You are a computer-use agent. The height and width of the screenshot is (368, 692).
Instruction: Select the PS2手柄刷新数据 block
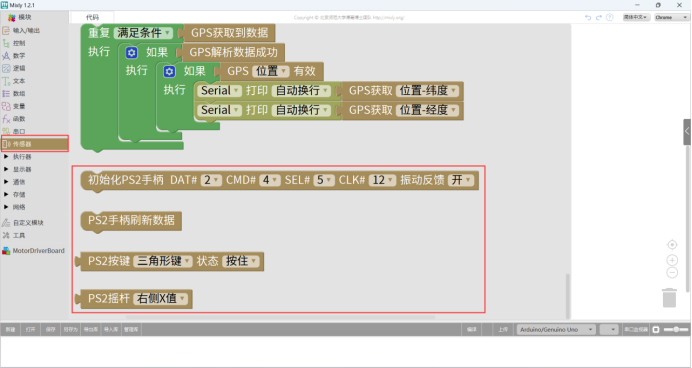131,221
